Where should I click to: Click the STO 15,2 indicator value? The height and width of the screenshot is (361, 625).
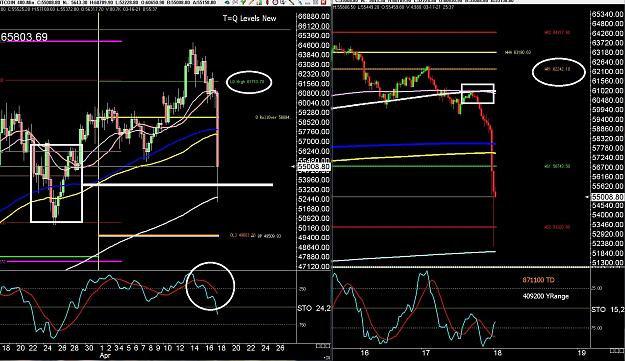click(607, 309)
